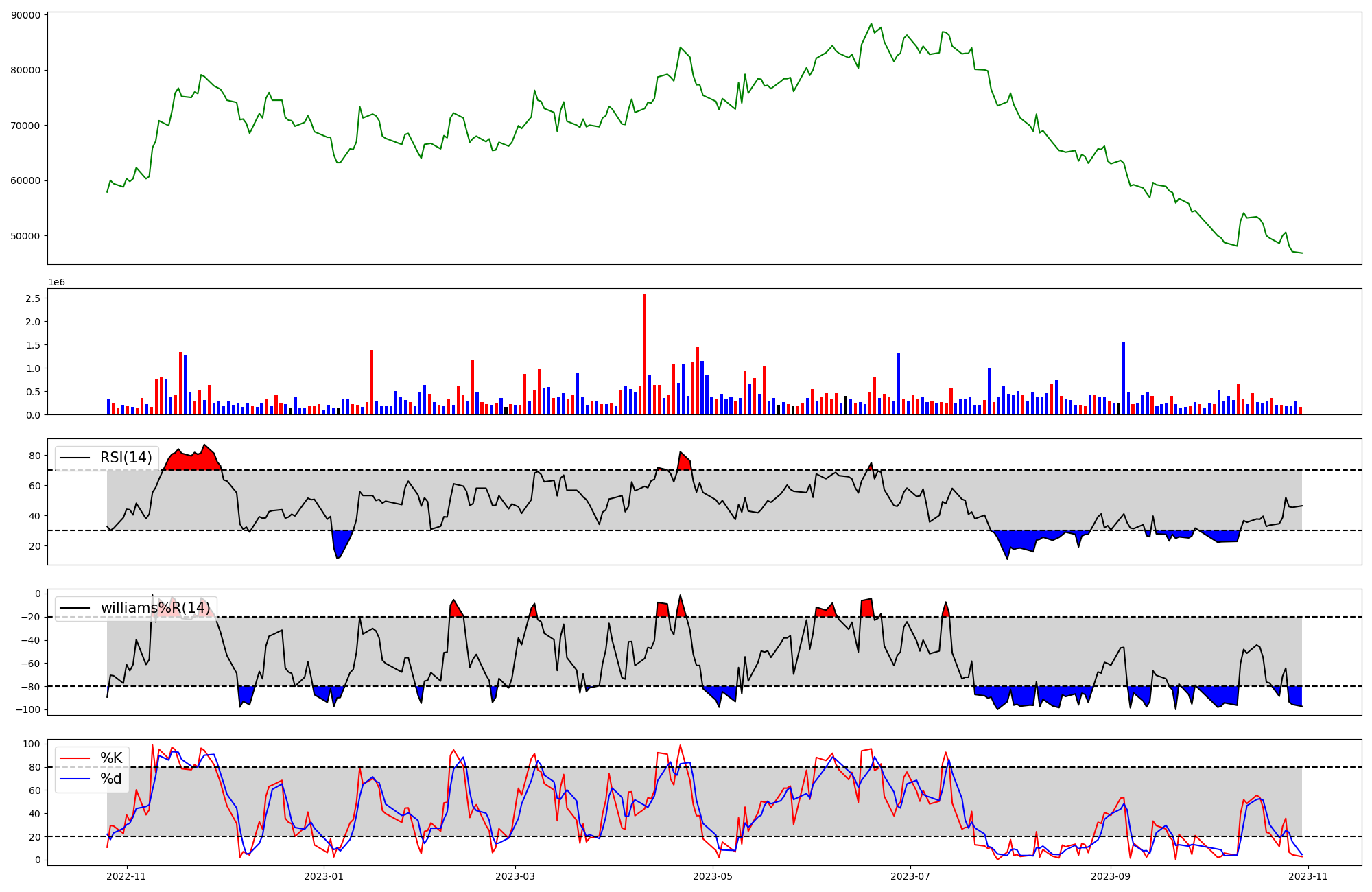The image size is (1372, 892).
Task: Click the red %K legend line sample
Action: (75, 758)
